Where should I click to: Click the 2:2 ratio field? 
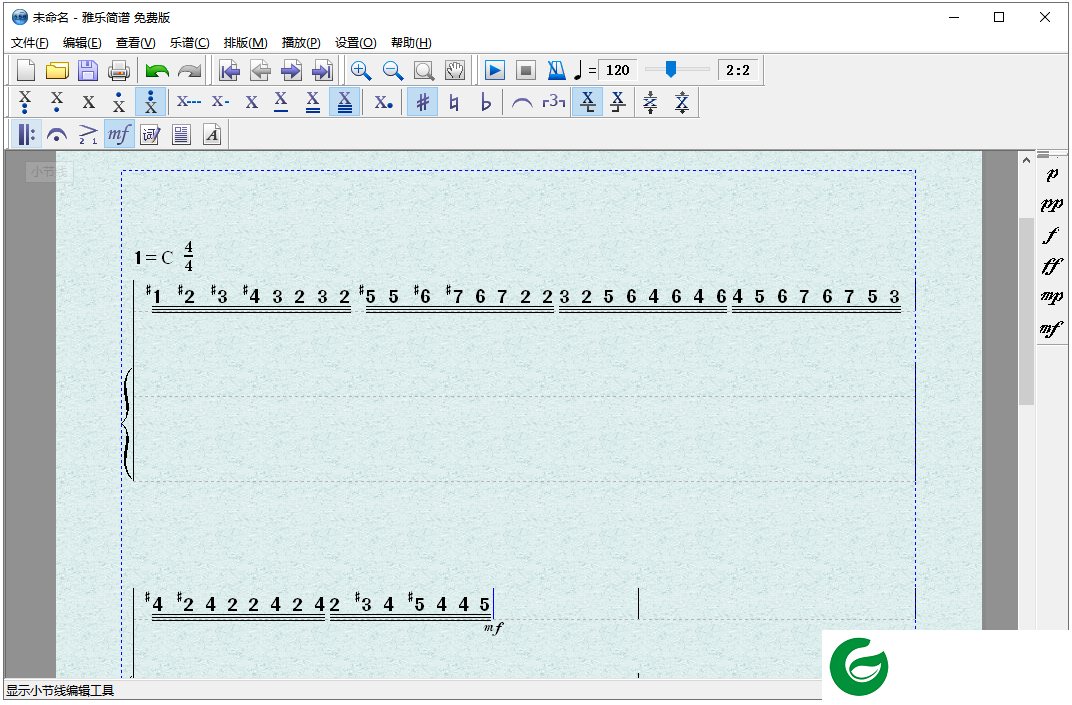pyautogui.click(x=738, y=70)
